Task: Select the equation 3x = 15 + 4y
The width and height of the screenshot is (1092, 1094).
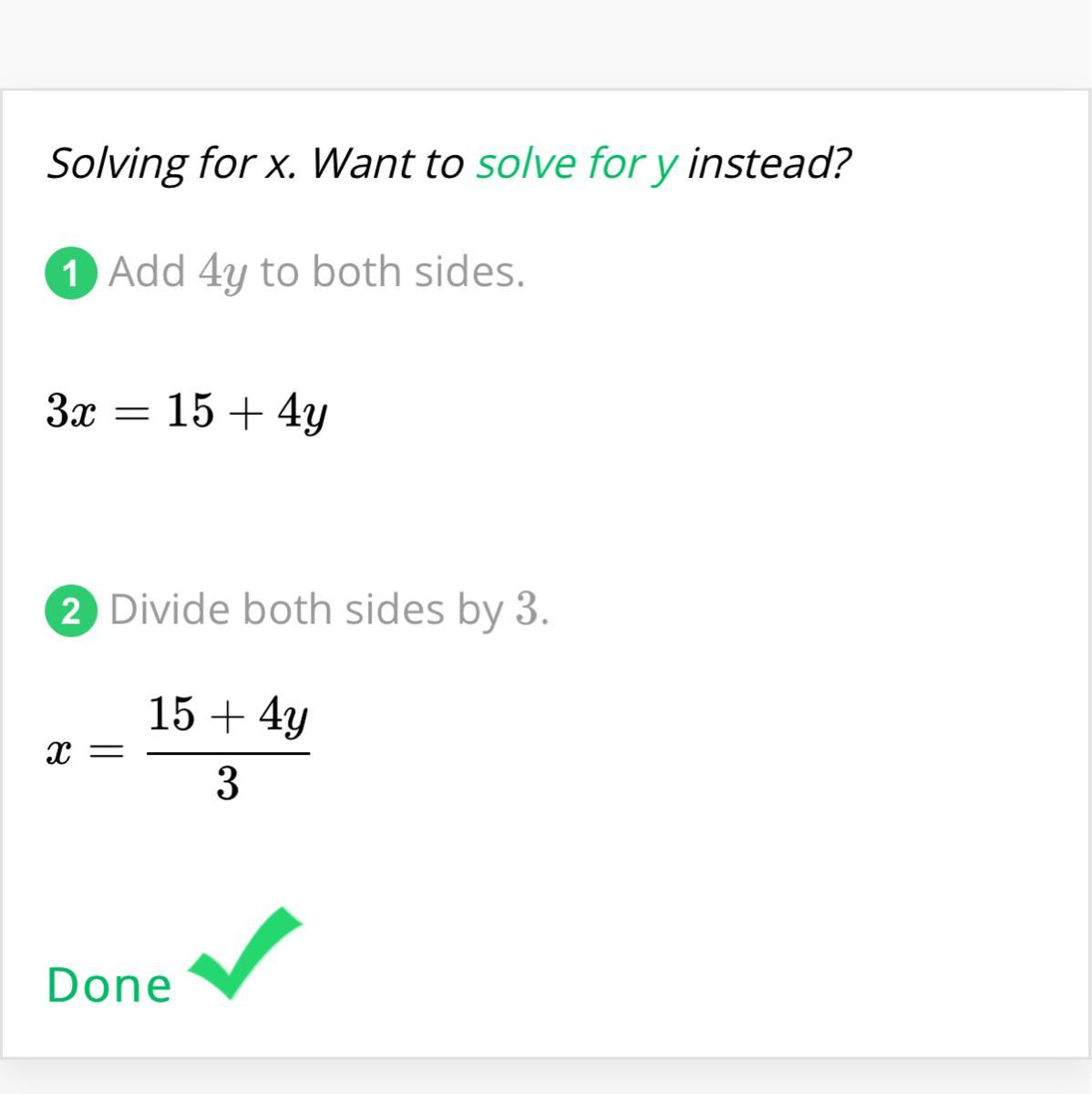Action: click(187, 412)
